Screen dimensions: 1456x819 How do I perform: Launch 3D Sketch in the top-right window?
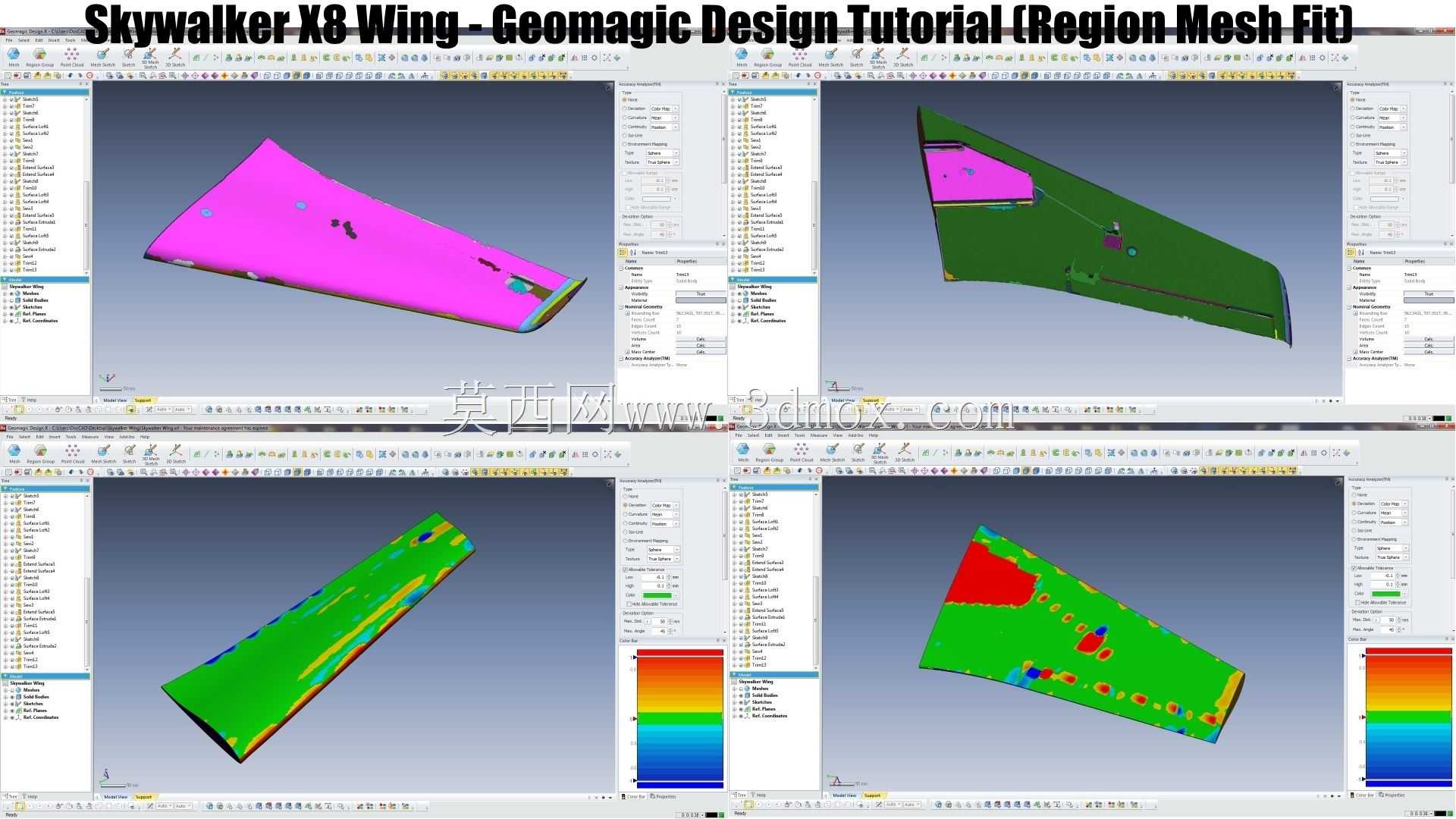click(903, 58)
